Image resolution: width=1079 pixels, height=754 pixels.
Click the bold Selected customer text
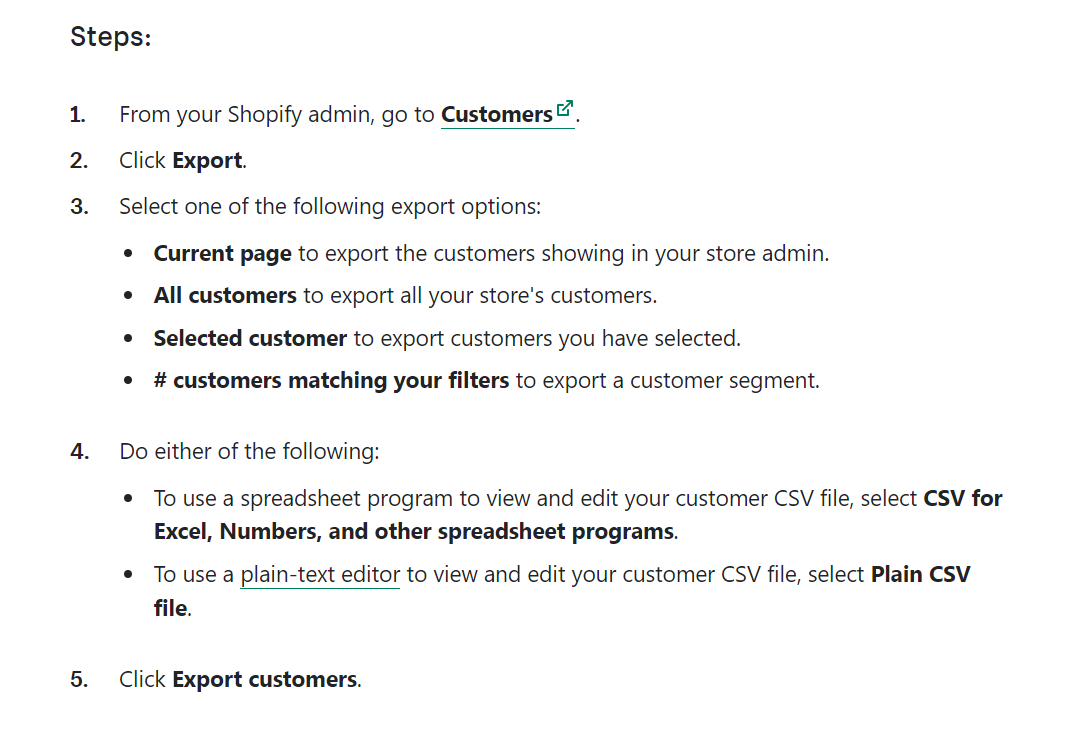pos(250,339)
